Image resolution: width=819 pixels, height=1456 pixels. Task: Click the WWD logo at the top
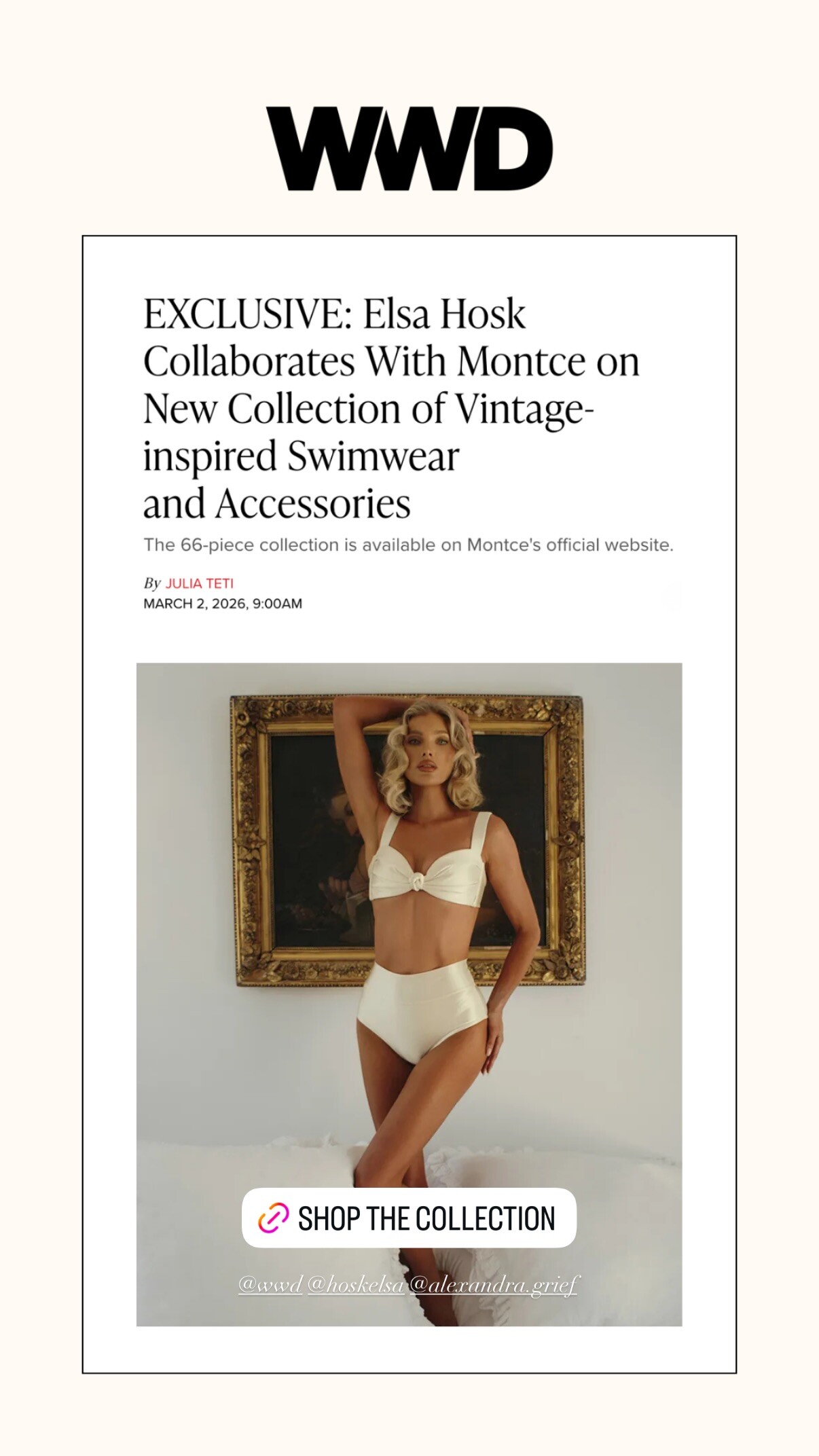click(409, 148)
